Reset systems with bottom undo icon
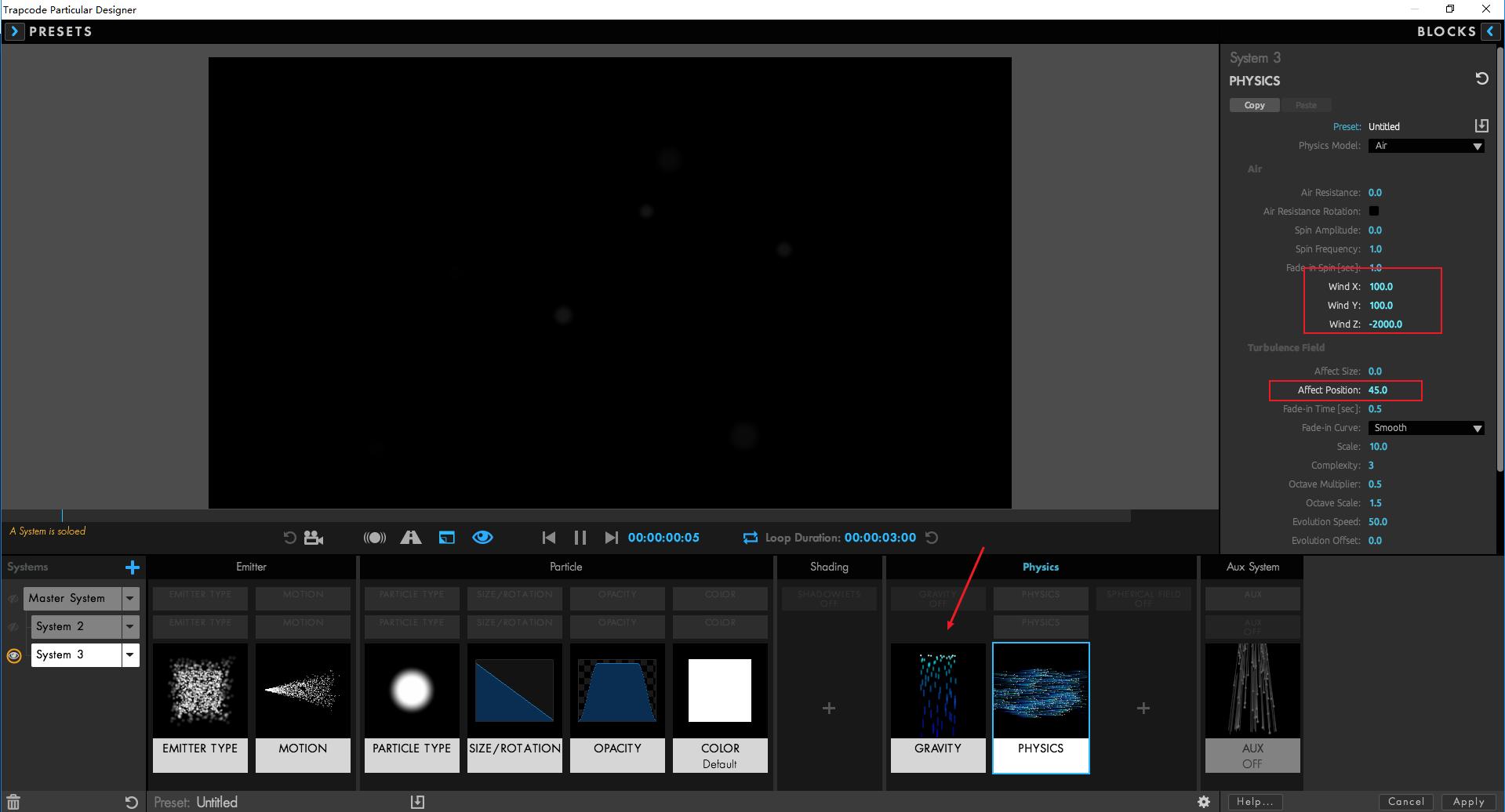Viewport: 1505px width, 812px height. point(132,803)
